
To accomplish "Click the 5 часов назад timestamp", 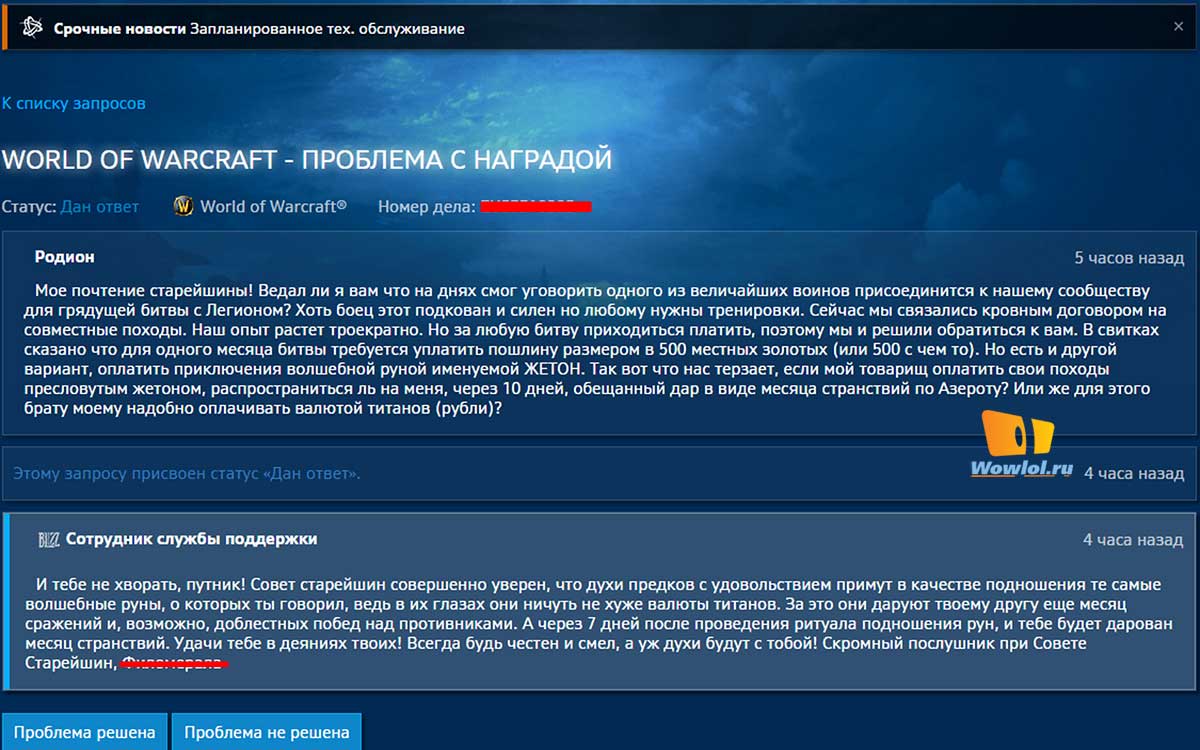I will [1129, 258].
